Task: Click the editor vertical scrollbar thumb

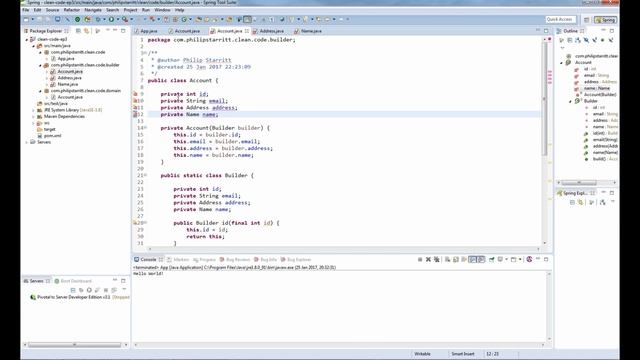Action: pos(544,98)
